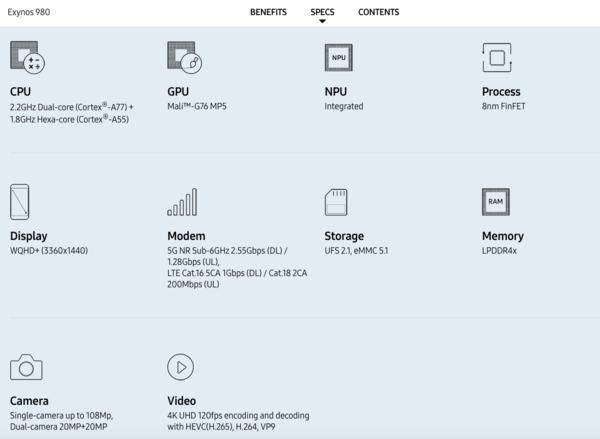Click the HEVC(H.265), H.264, VP9 line
The image size is (600, 439).
pos(221,427)
